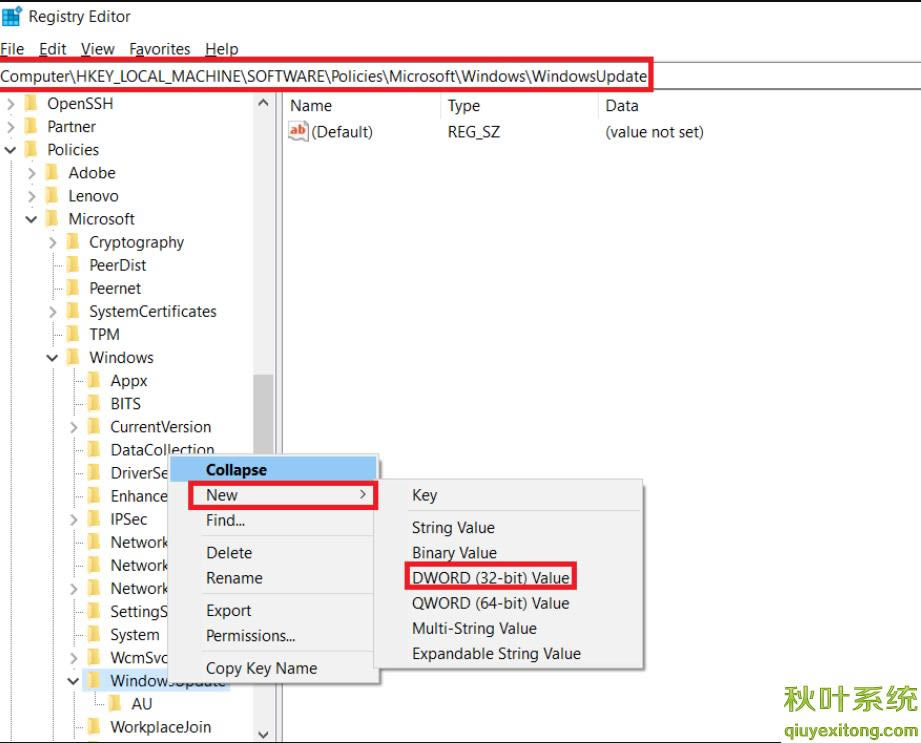Click the PeerDist folder icon
Image resolution: width=921 pixels, height=743 pixels.
pyautogui.click(x=73, y=265)
